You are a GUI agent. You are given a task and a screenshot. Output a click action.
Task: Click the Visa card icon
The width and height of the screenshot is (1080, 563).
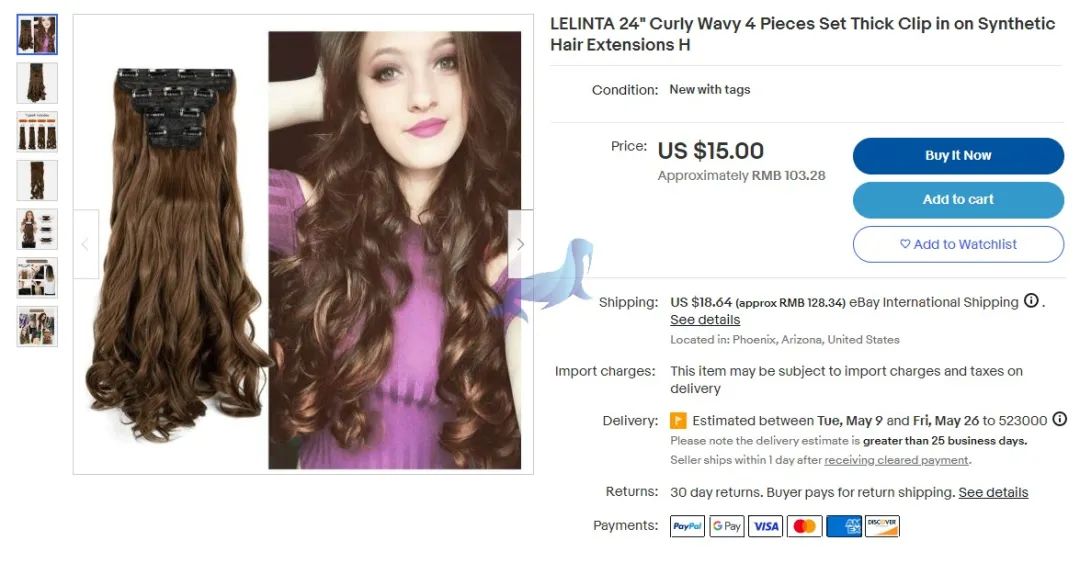[x=765, y=526]
